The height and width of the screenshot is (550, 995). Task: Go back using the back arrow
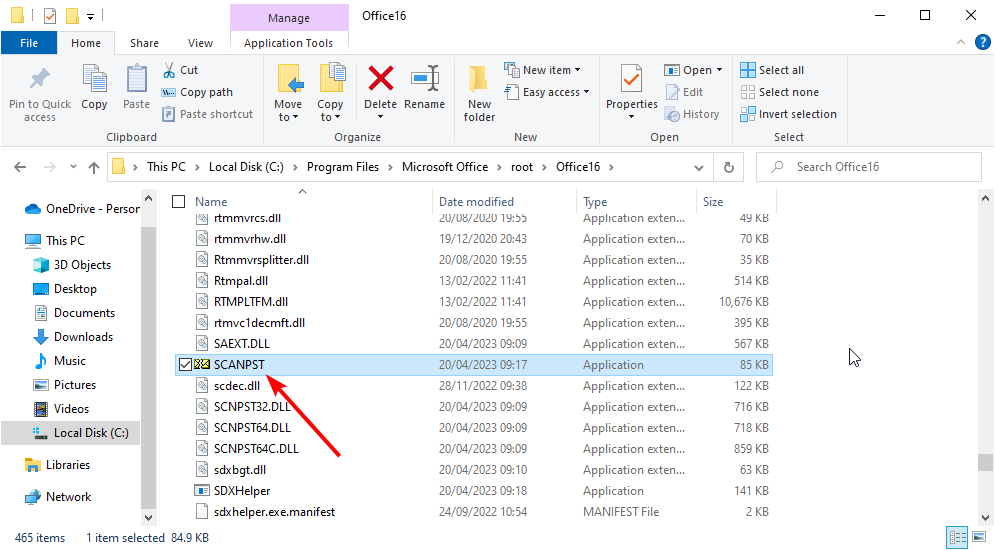pyautogui.click(x=20, y=167)
